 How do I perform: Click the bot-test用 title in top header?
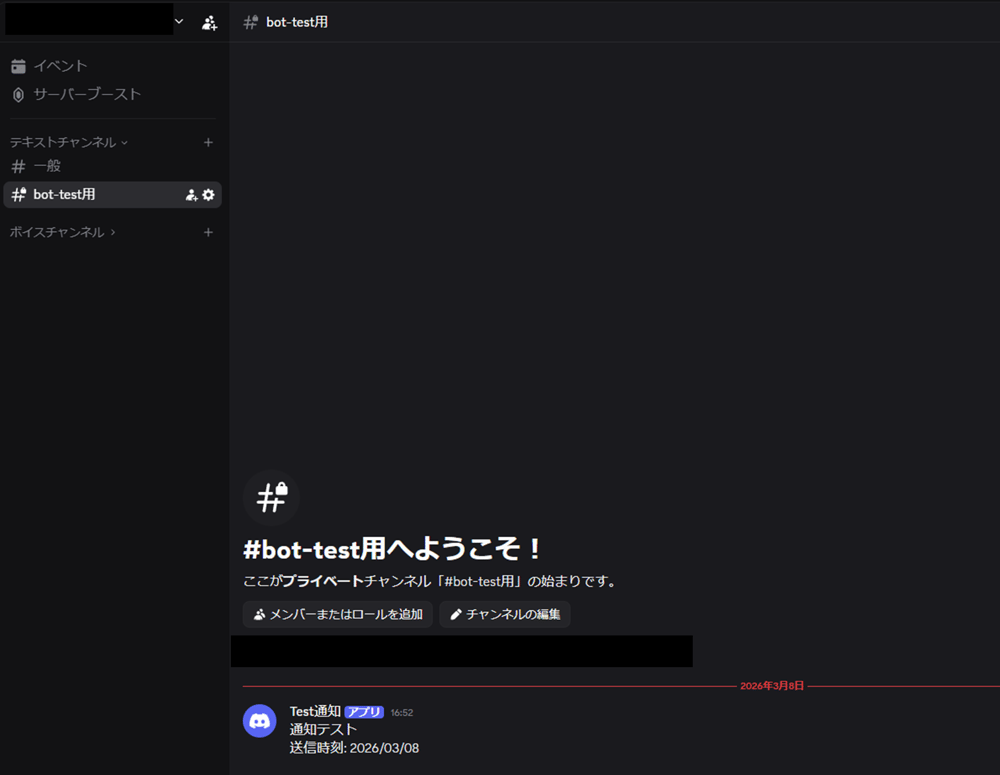(297, 22)
